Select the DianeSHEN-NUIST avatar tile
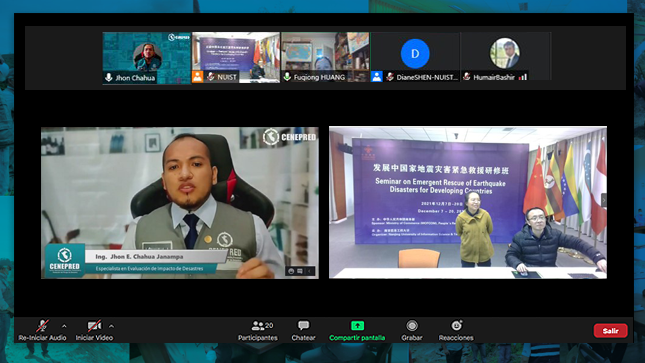Screen dimensions: 645x363 tap(415, 58)
